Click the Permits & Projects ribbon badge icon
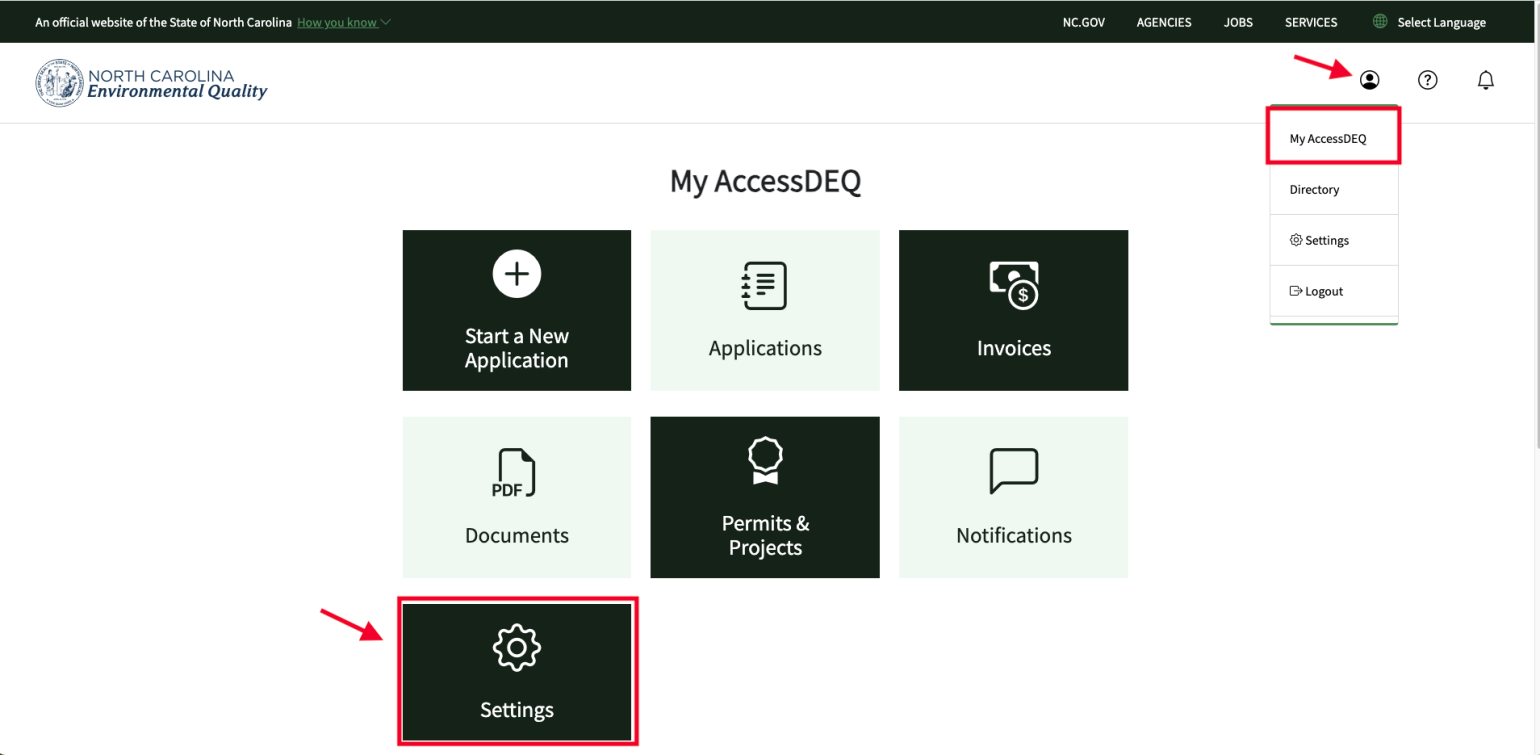The width and height of the screenshot is (1540, 755). 764,460
